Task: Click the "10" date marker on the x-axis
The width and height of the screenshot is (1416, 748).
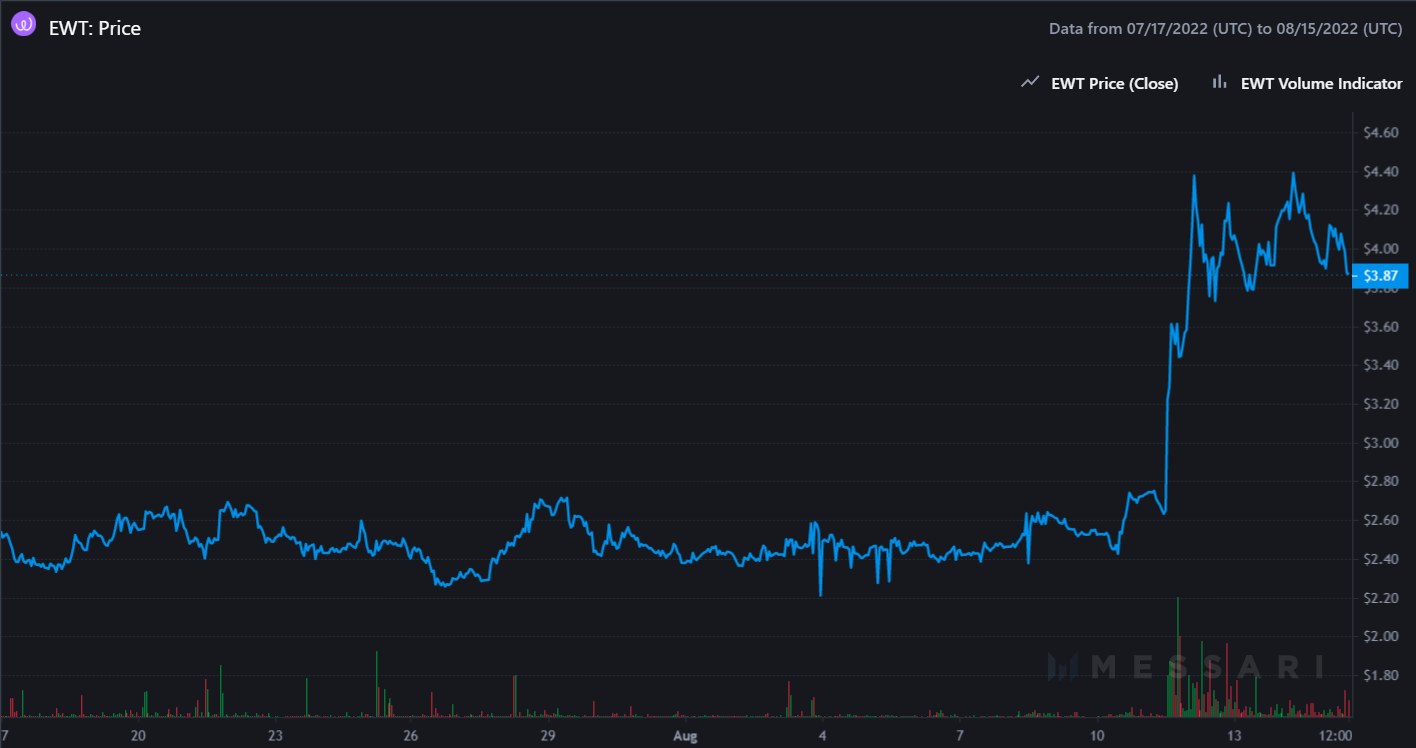Action: (1097, 736)
